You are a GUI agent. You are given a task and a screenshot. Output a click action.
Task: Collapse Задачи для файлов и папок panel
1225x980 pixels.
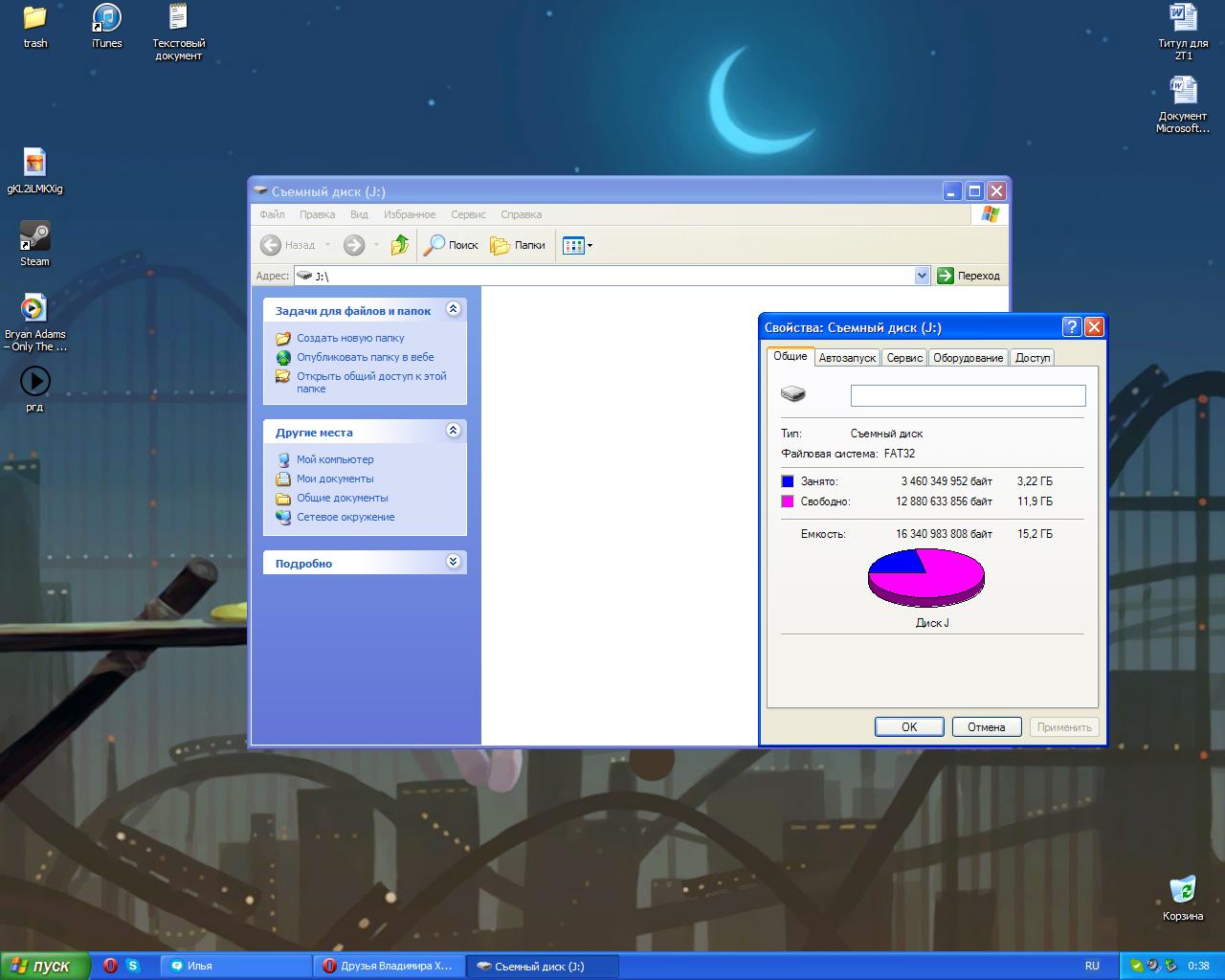point(454,309)
